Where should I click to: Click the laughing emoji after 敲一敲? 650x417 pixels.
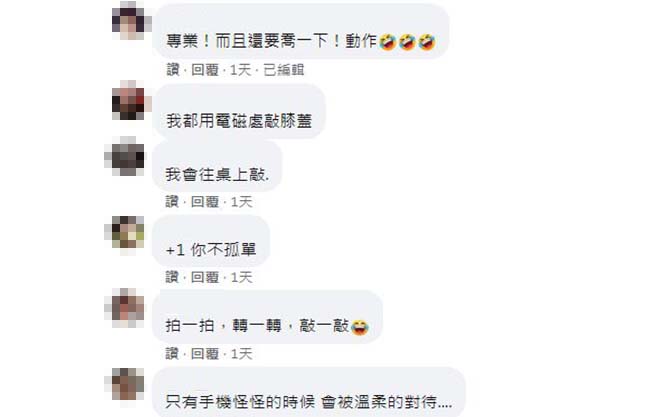pyautogui.click(x=360, y=327)
